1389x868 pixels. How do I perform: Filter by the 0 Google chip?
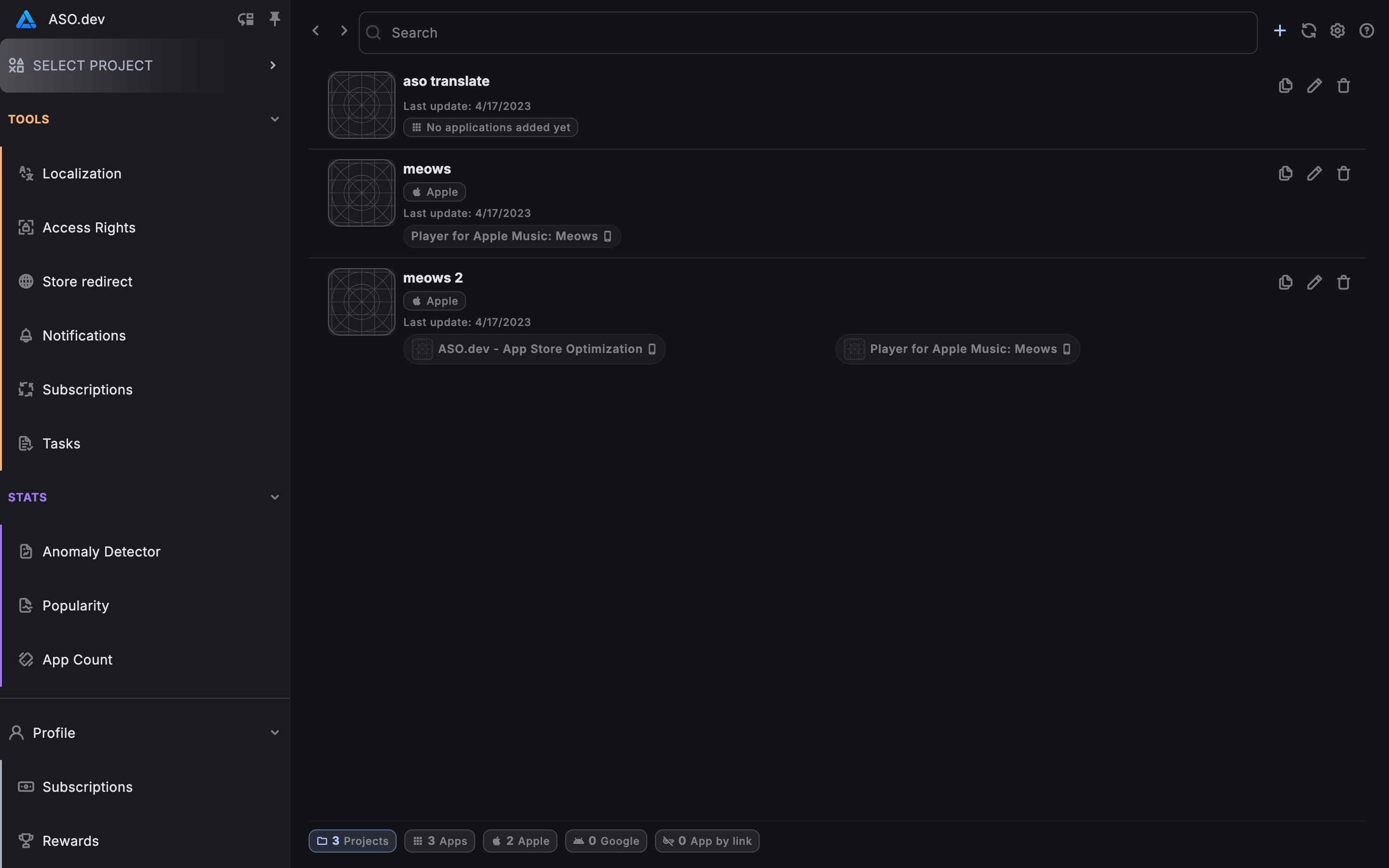(x=606, y=841)
